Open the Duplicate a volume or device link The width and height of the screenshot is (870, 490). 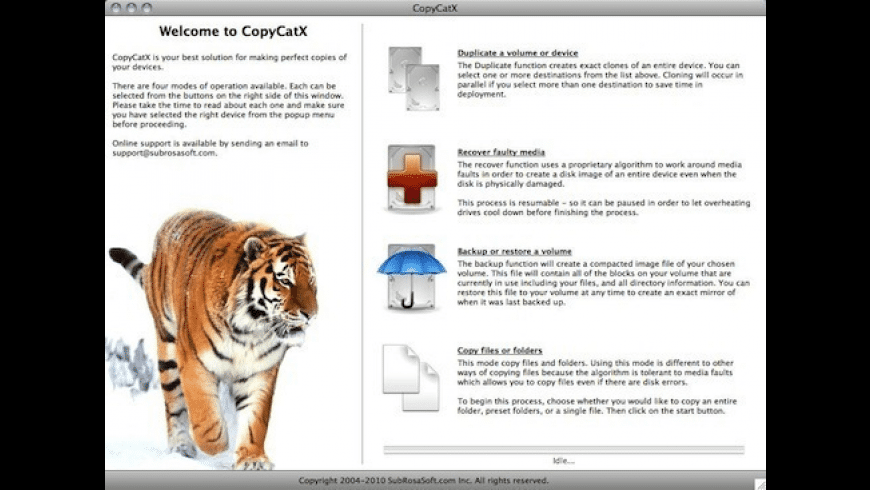pos(518,53)
